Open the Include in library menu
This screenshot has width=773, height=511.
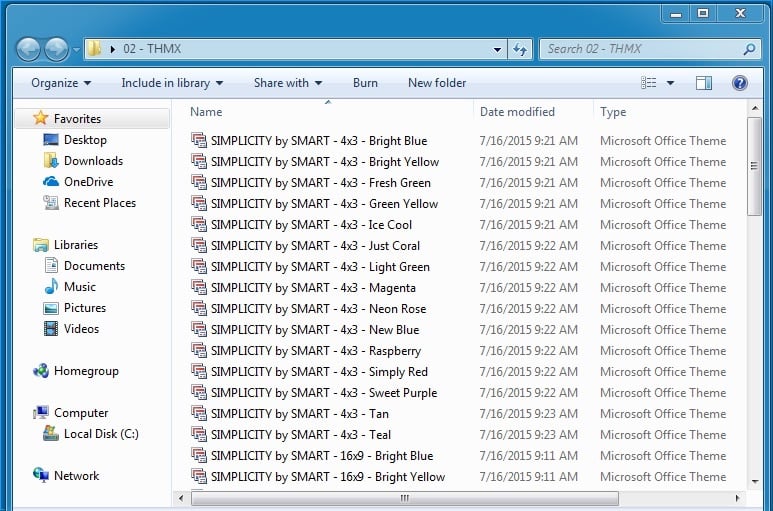(x=172, y=83)
